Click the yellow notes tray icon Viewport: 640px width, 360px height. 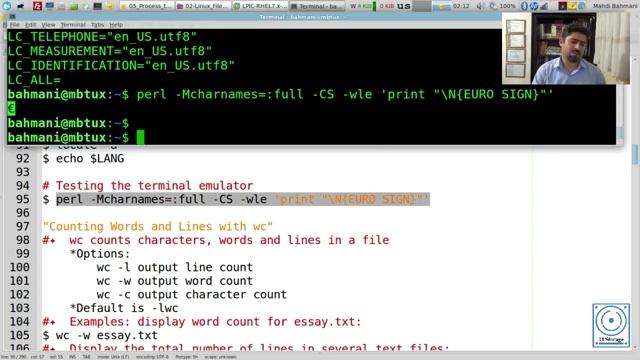pyautogui.click(x=572, y=6)
